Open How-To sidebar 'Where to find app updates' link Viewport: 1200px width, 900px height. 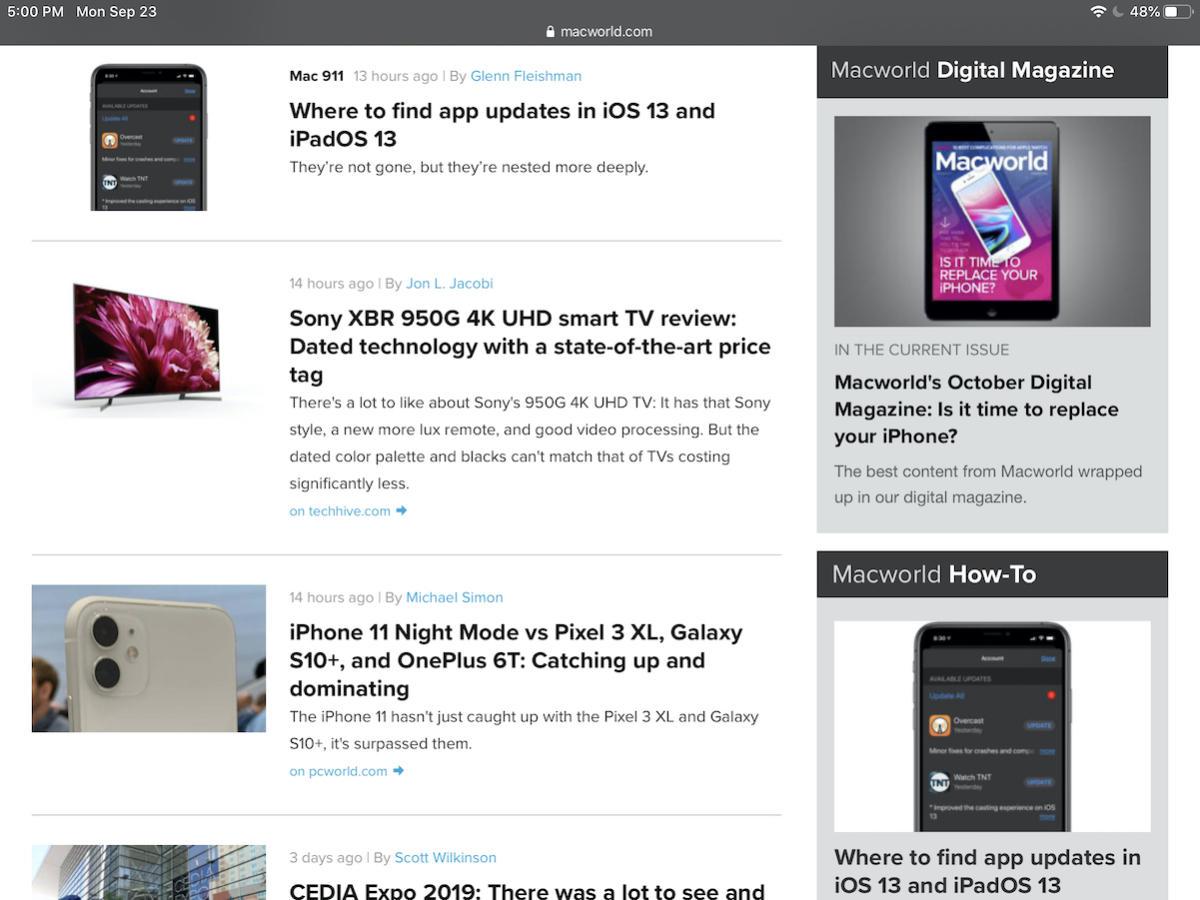click(x=987, y=871)
